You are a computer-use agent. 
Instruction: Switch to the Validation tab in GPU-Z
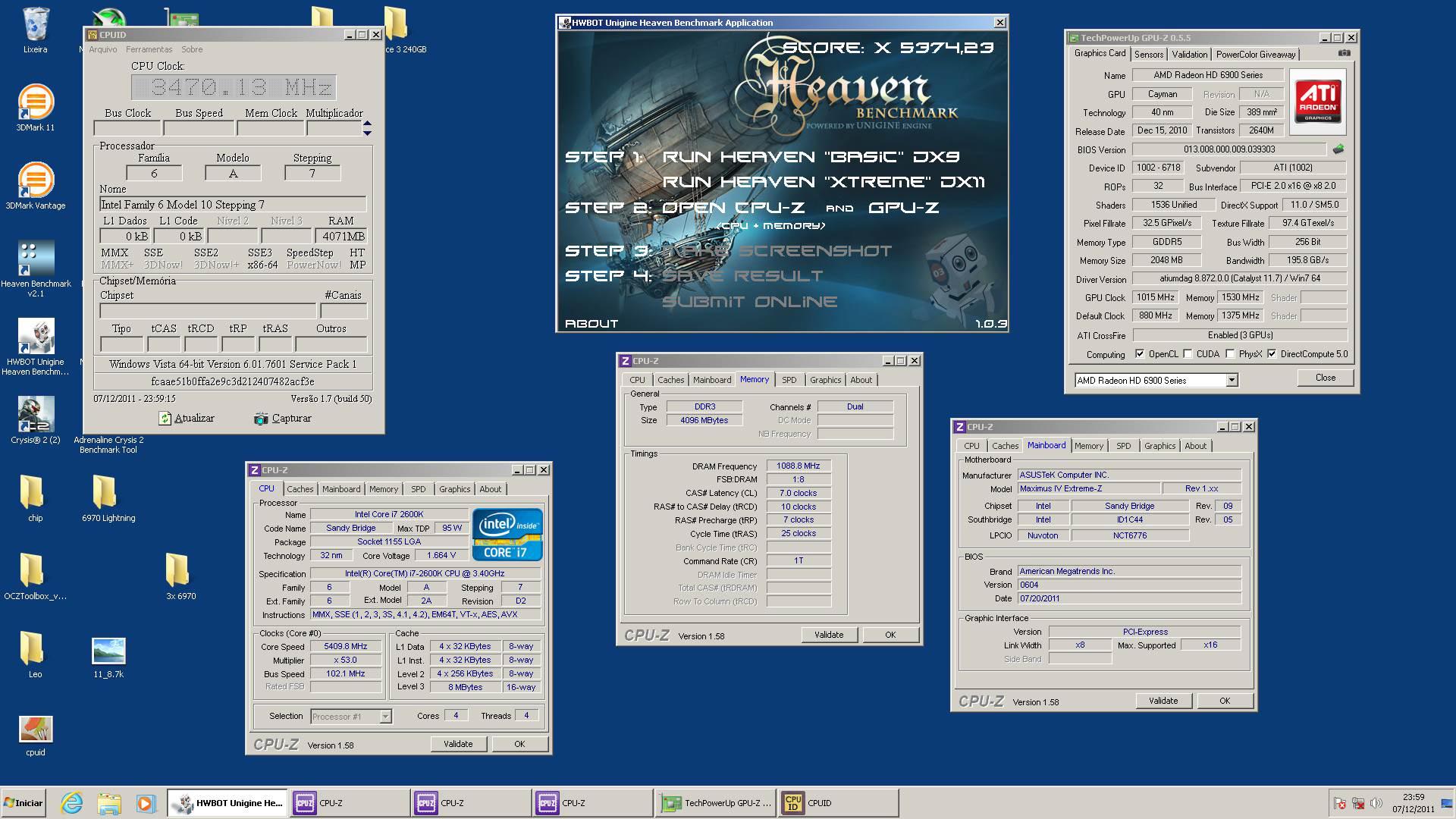pos(1189,55)
